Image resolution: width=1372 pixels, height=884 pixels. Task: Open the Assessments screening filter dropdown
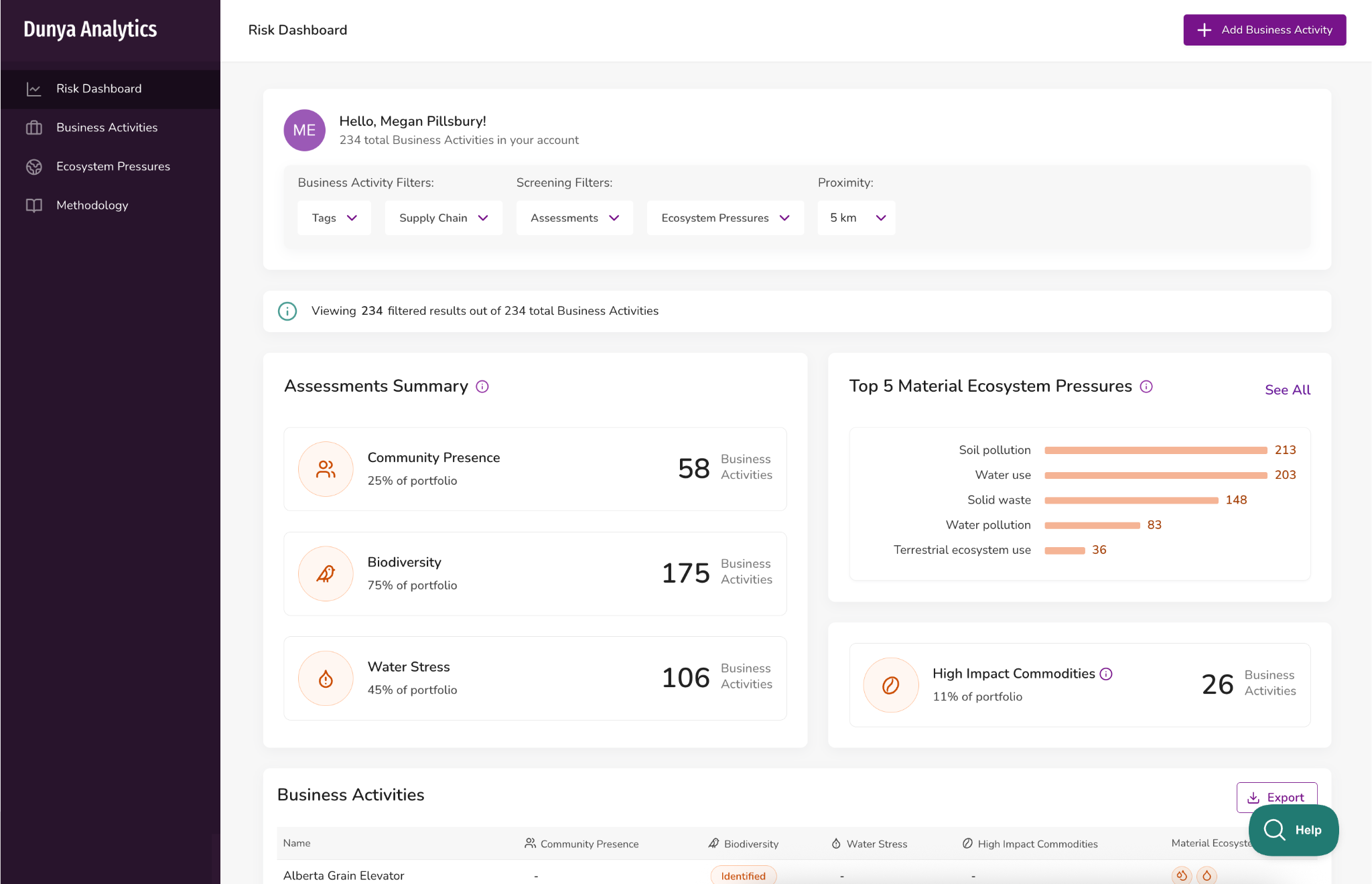574,218
